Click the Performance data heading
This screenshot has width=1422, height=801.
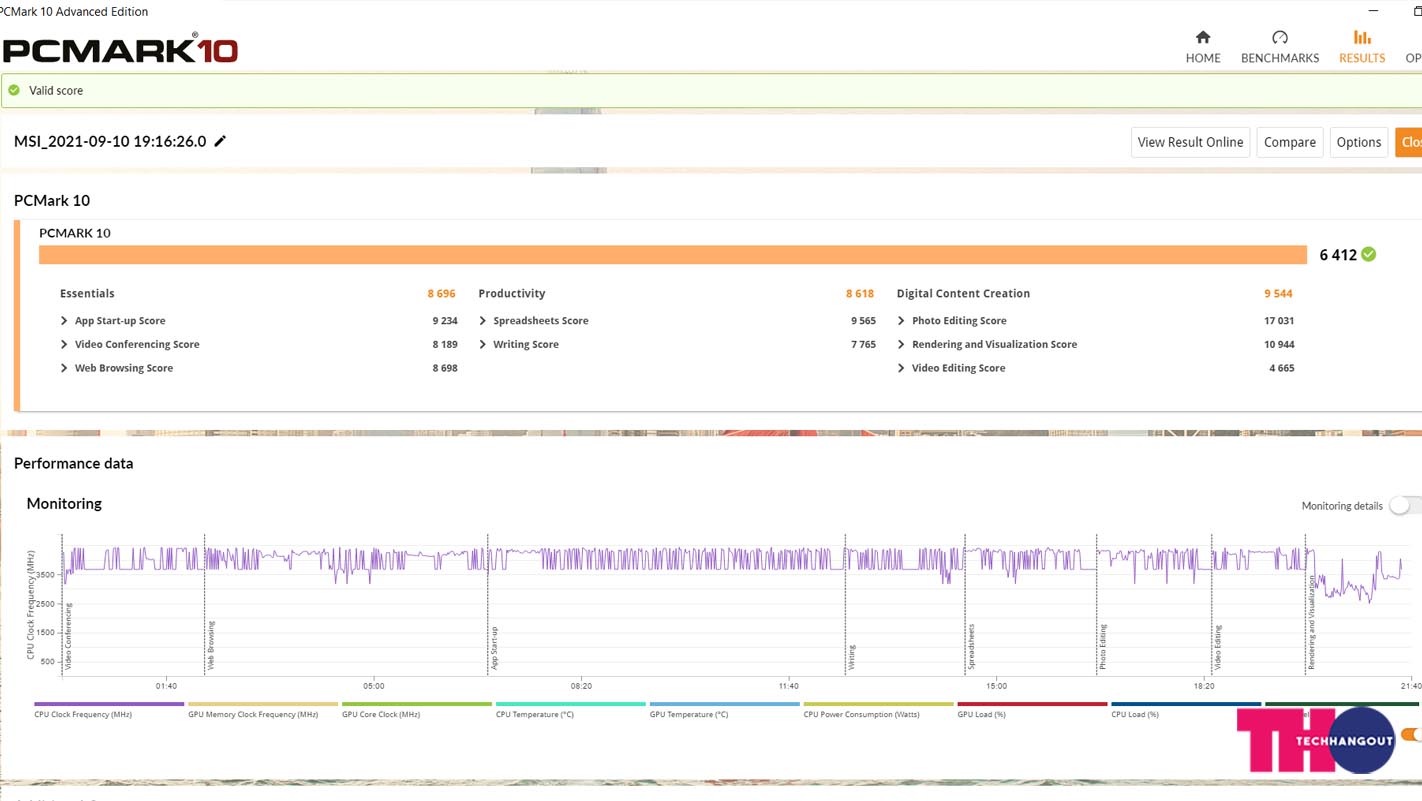(x=73, y=464)
